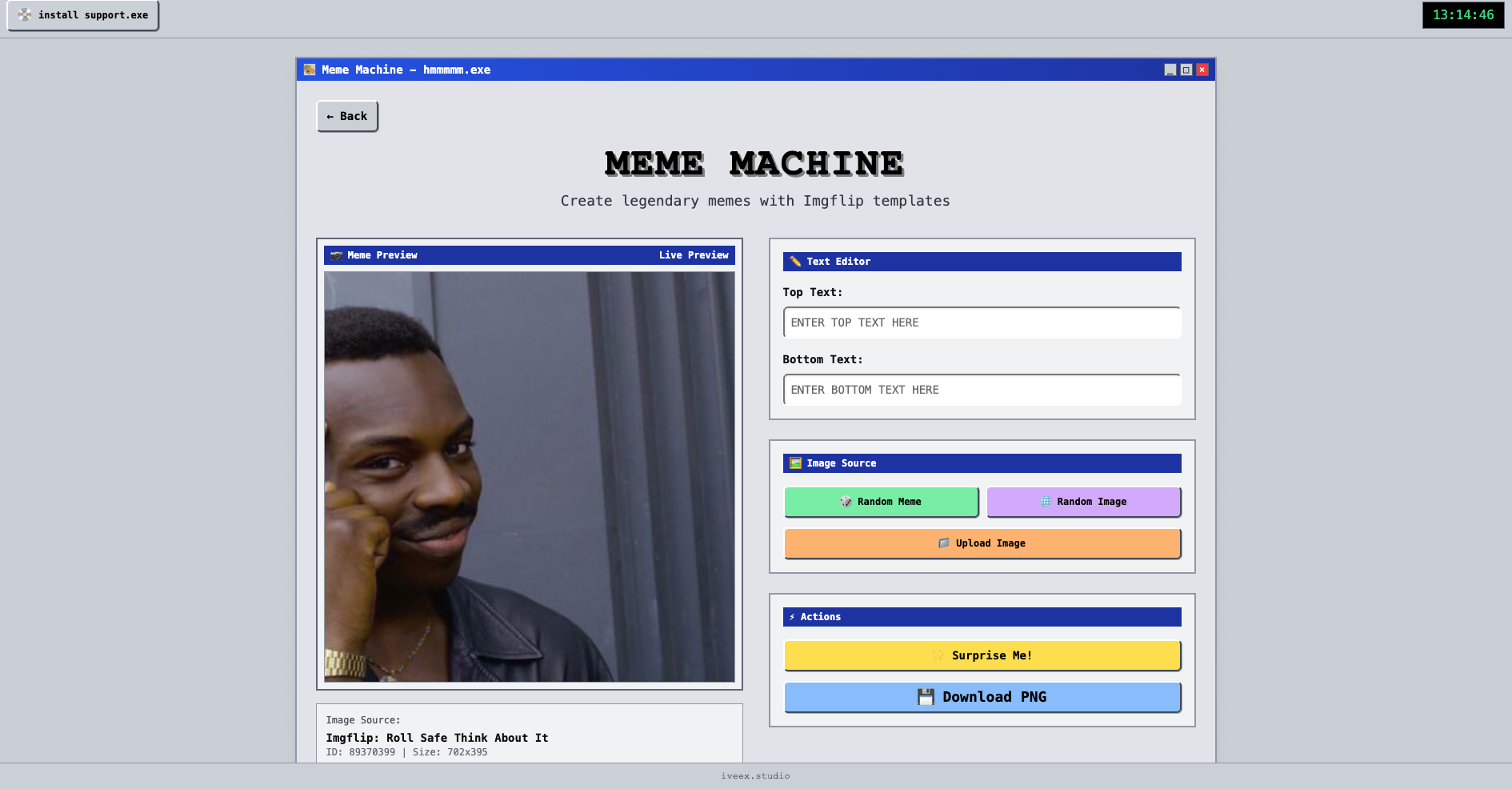Viewport: 1512px width, 789px height.
Task: Click the Top Text: label
Action: point(812,292)
